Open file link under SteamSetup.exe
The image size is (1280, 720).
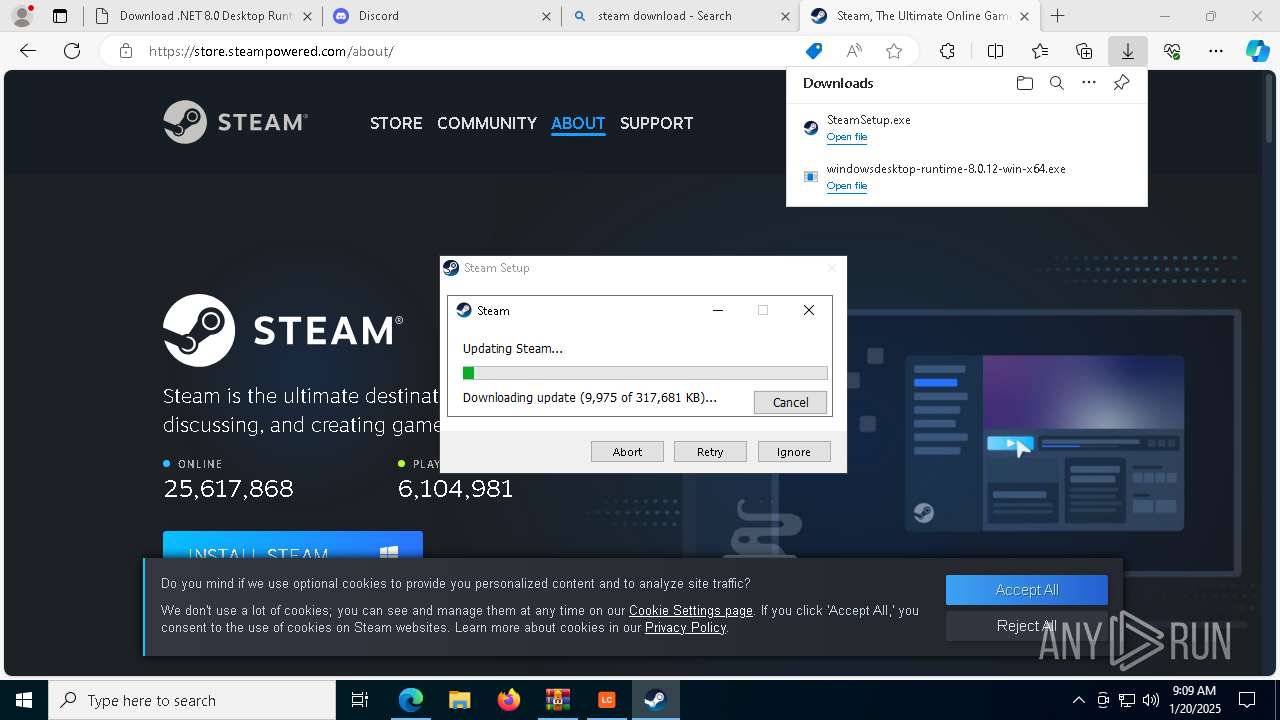tap(847, 137)
